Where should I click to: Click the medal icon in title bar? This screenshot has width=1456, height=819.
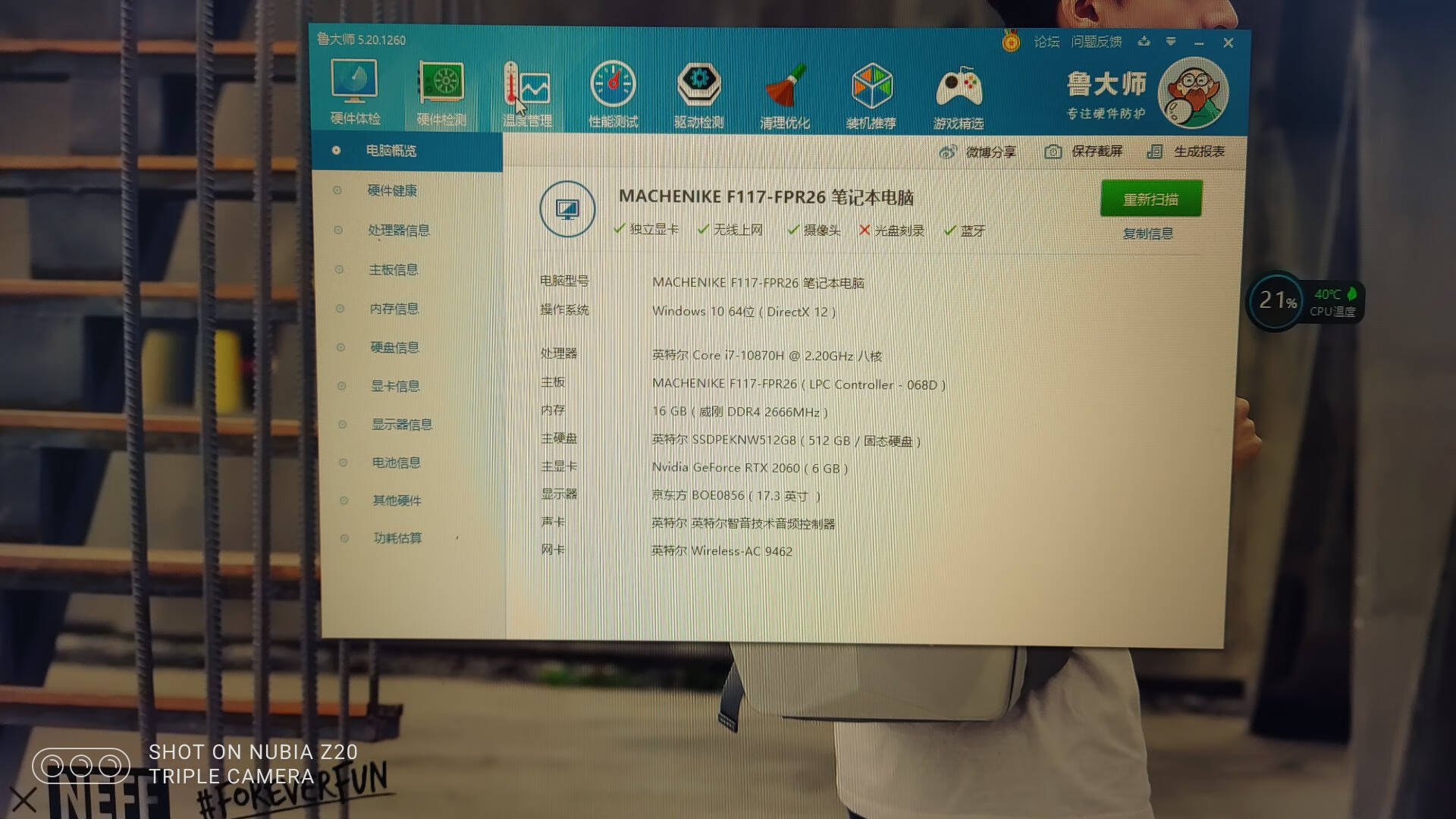click(1010, 41)
